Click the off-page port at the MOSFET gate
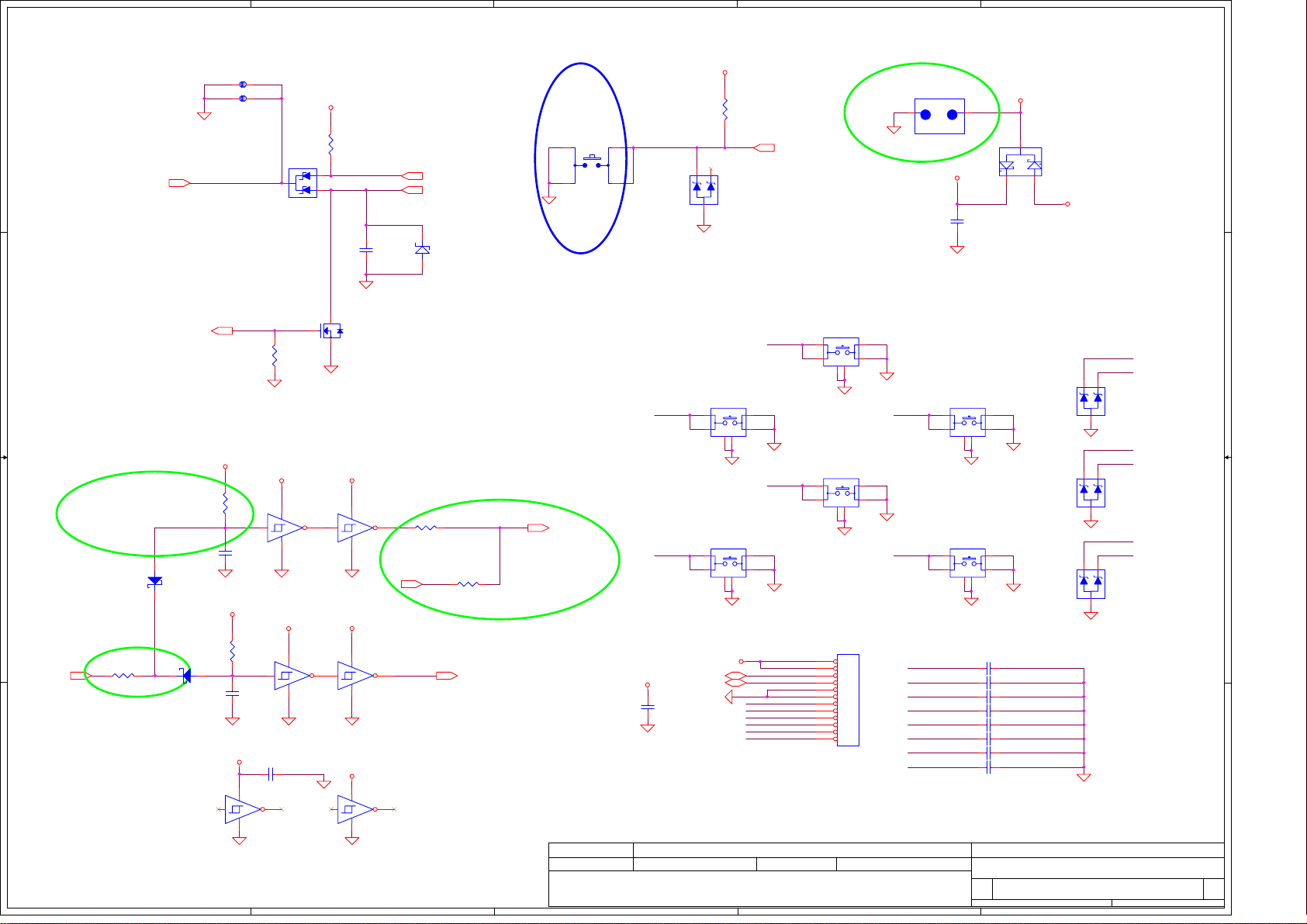Screen dimensions: 1307x924 click(223, 330)
